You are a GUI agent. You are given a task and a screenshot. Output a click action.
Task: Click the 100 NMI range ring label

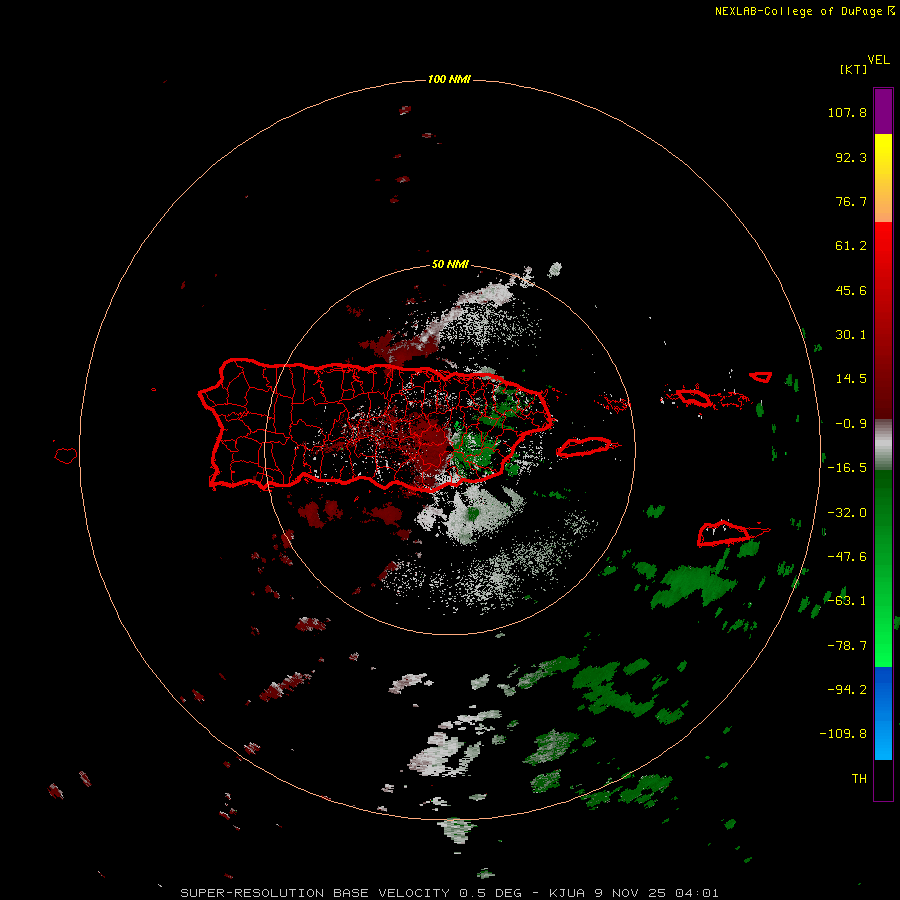(x=449, y=79)
